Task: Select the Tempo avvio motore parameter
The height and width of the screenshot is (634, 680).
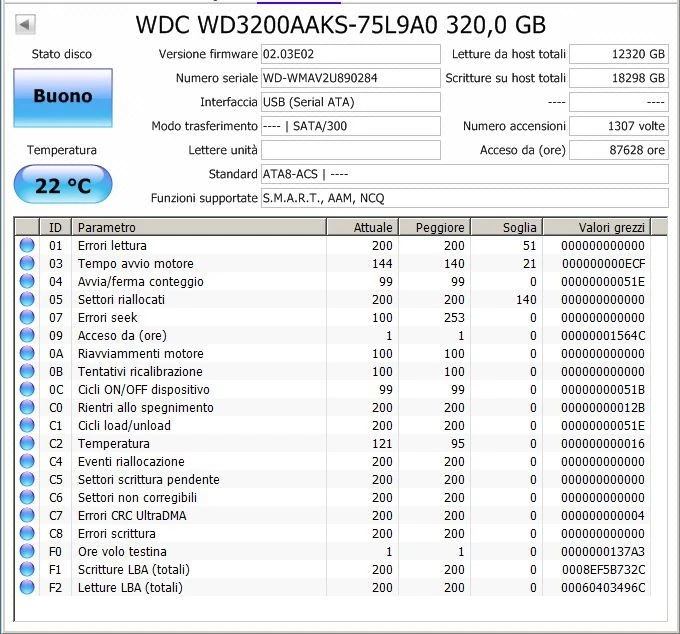Action: click(136, 263)
